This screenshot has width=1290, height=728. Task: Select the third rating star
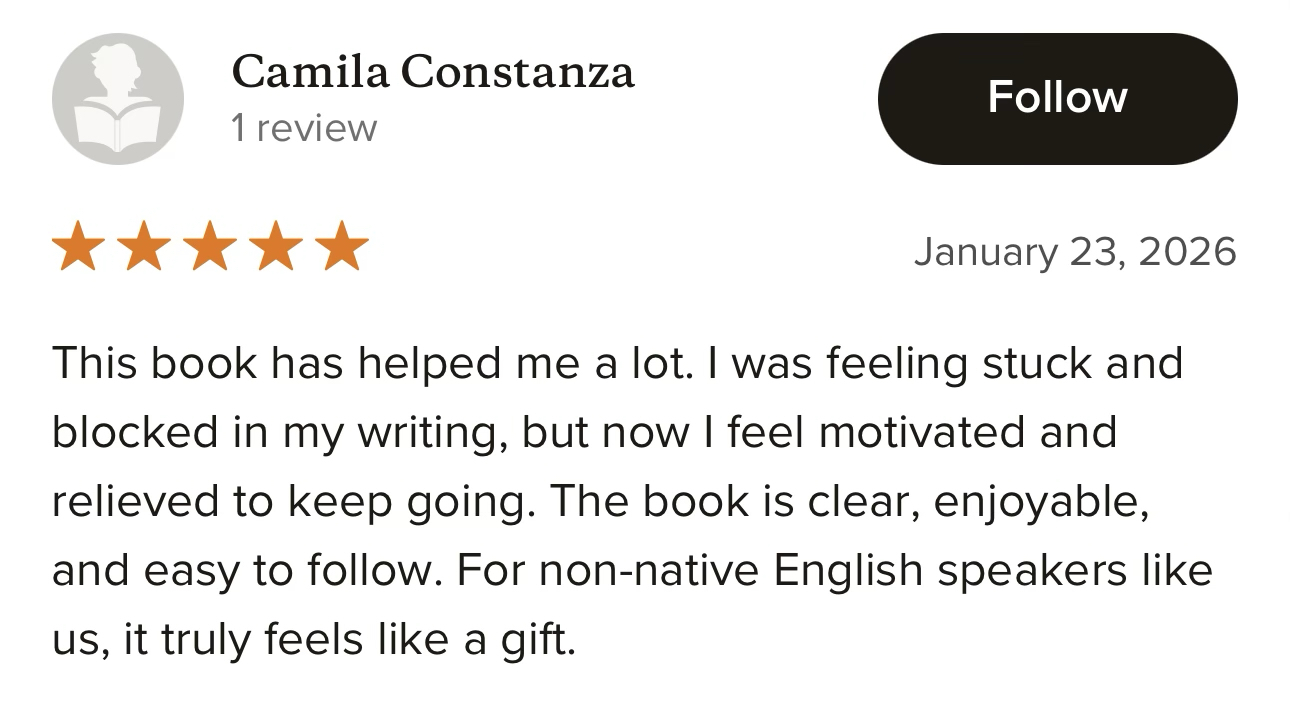point(210,247)
